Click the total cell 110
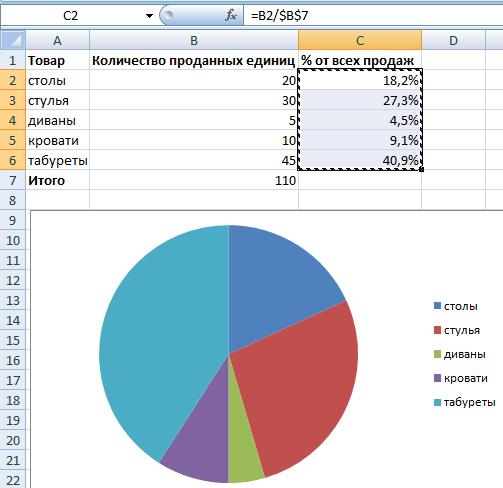 [194, 180]
